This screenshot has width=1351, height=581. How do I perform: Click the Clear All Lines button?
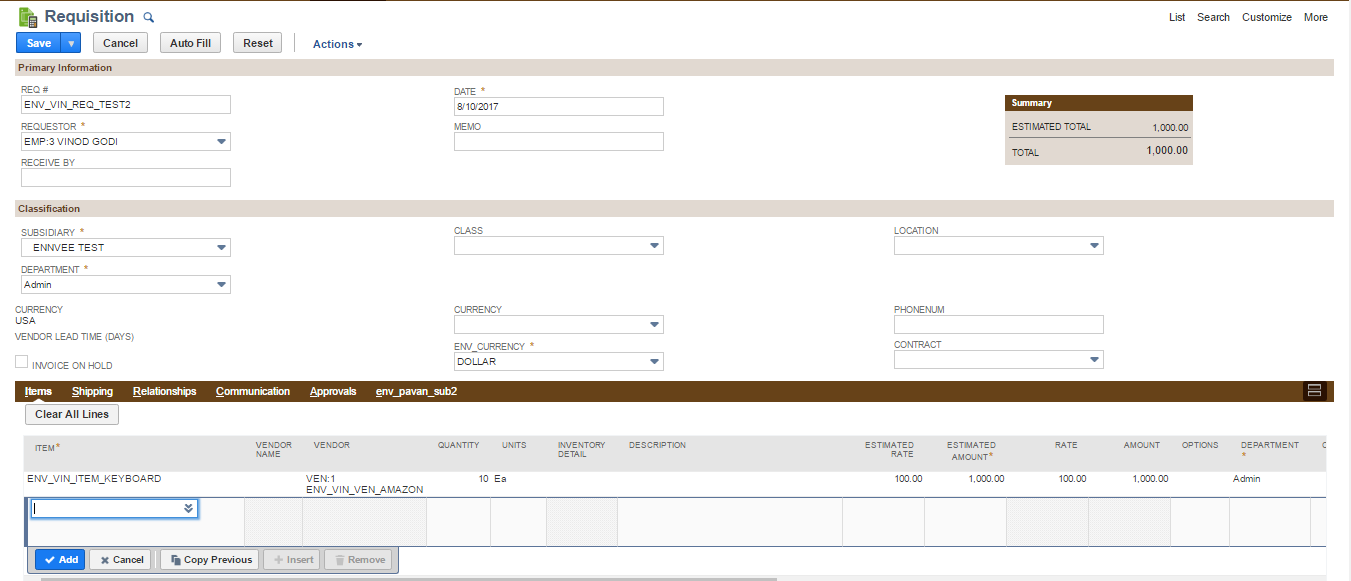(71, 414)
